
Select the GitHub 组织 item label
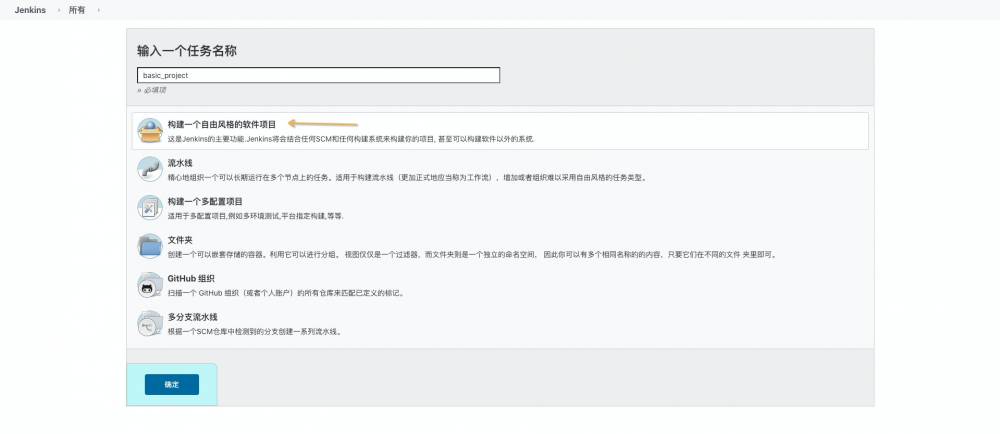tap(191, 278)
